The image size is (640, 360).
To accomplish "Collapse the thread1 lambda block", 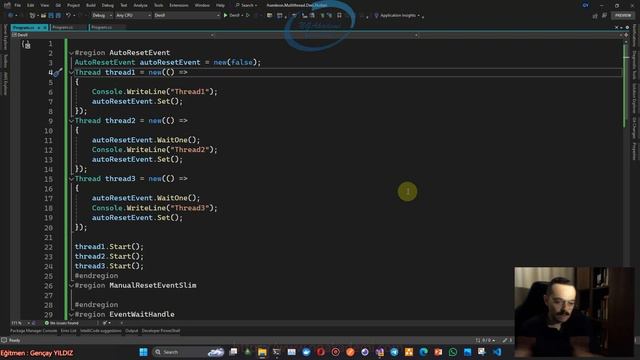I will click(x=71, y=73).
